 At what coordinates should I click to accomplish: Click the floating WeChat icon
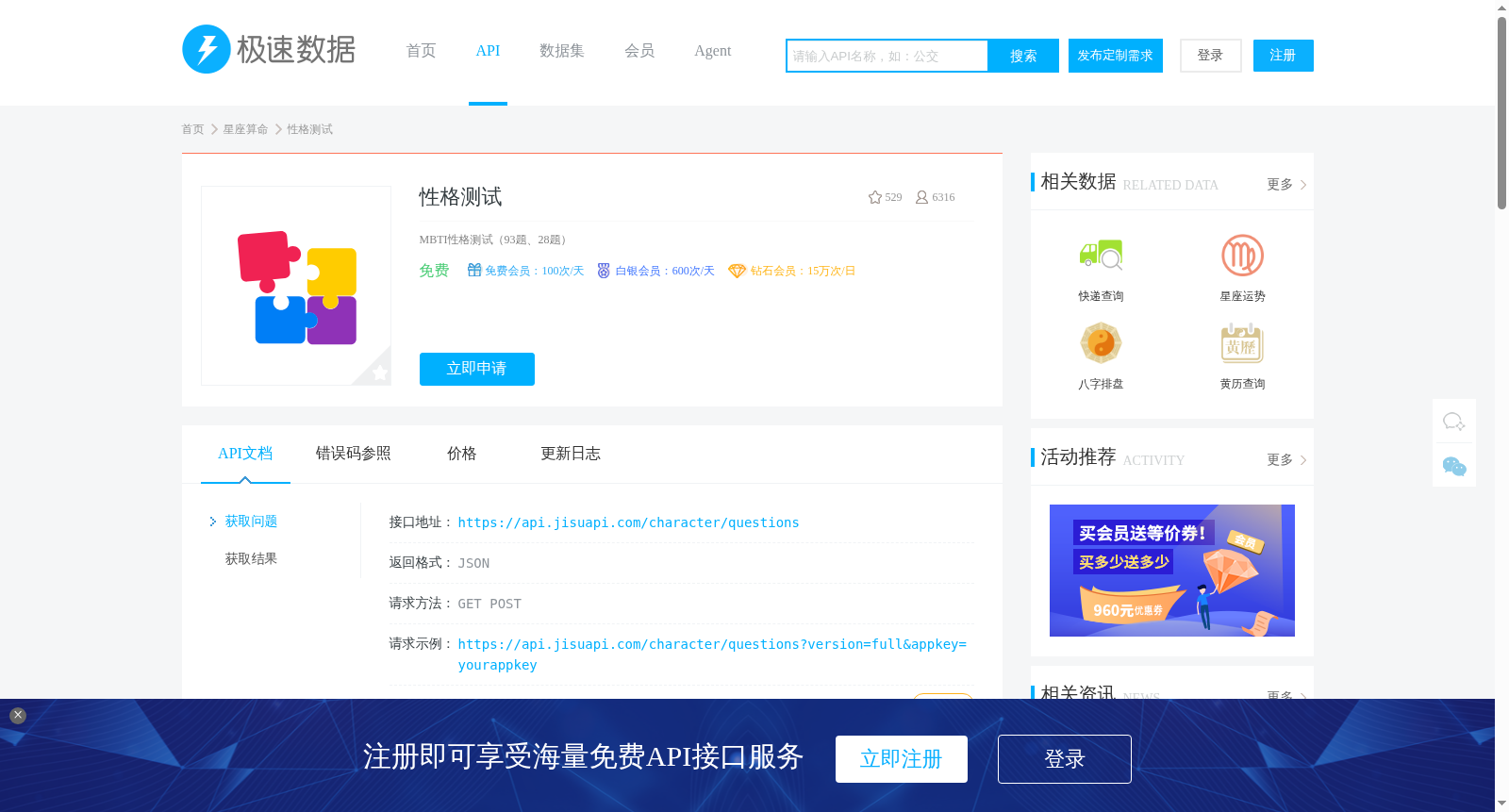click(x=1454, y=466)
